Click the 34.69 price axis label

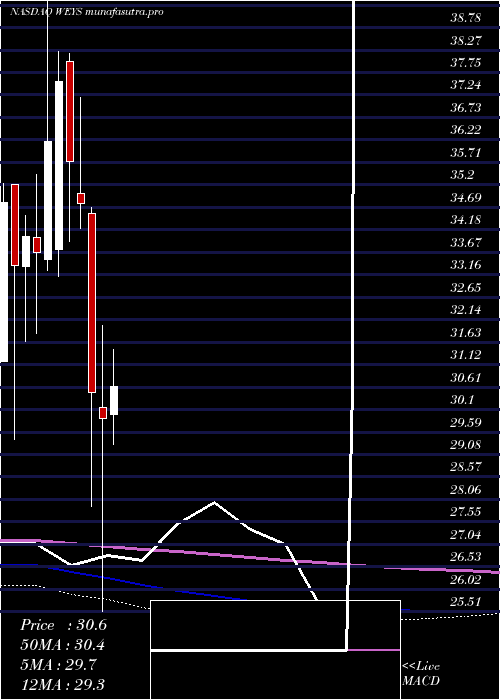(466, 198)
